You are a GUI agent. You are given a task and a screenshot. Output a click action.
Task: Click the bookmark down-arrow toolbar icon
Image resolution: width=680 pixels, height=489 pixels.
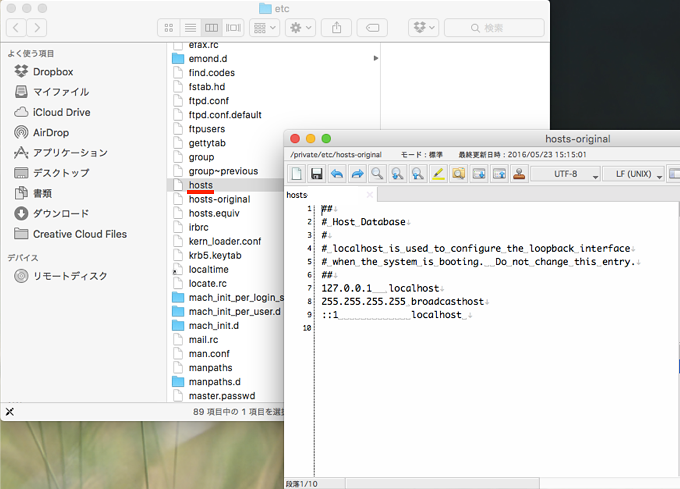479,174
